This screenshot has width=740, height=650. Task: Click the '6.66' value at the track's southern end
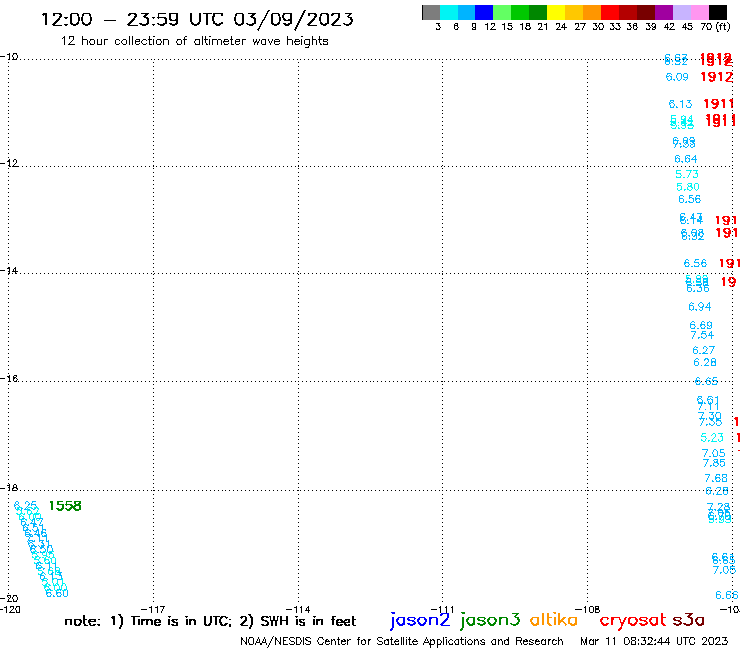(727, 595)
